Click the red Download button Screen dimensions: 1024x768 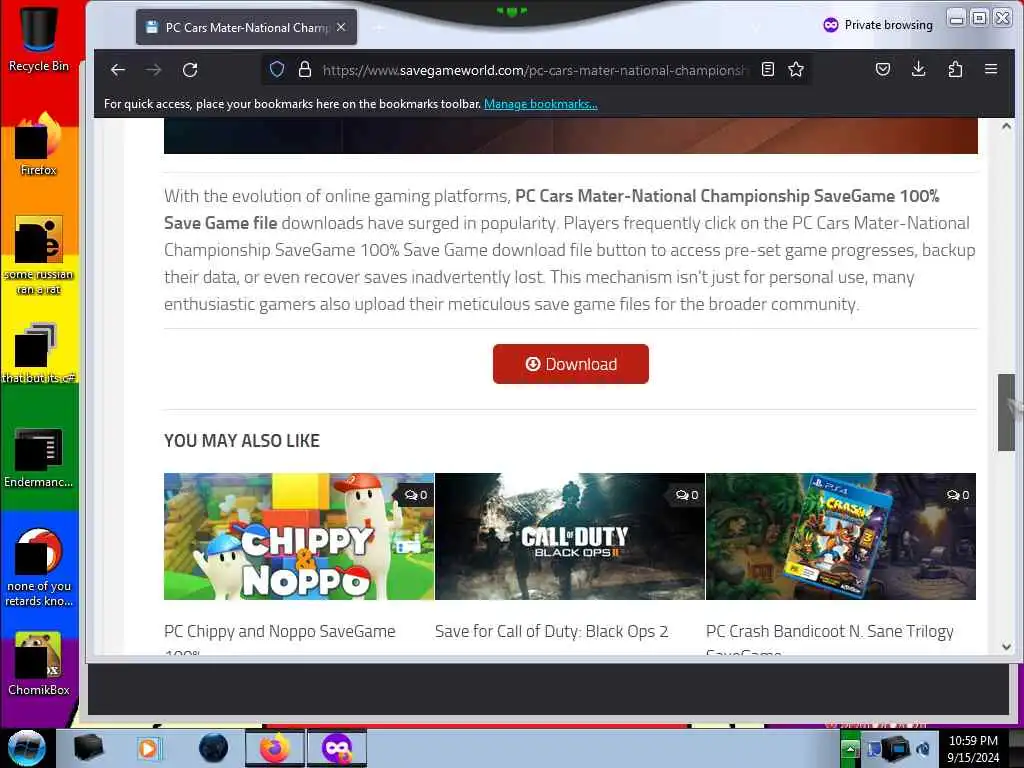pyautogui.click(x=571, y=364)
